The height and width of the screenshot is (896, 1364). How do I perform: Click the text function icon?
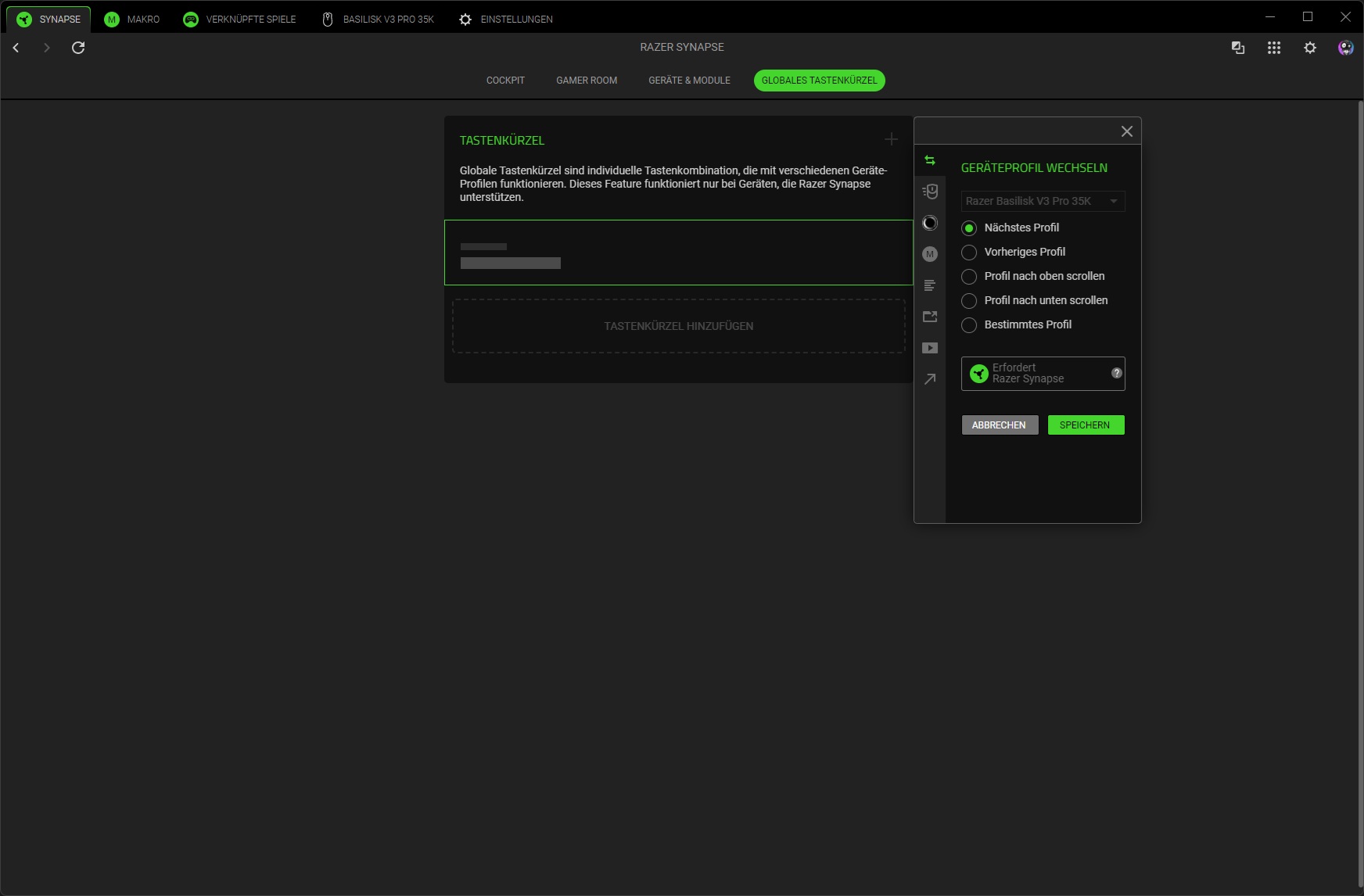click(930, 285)
